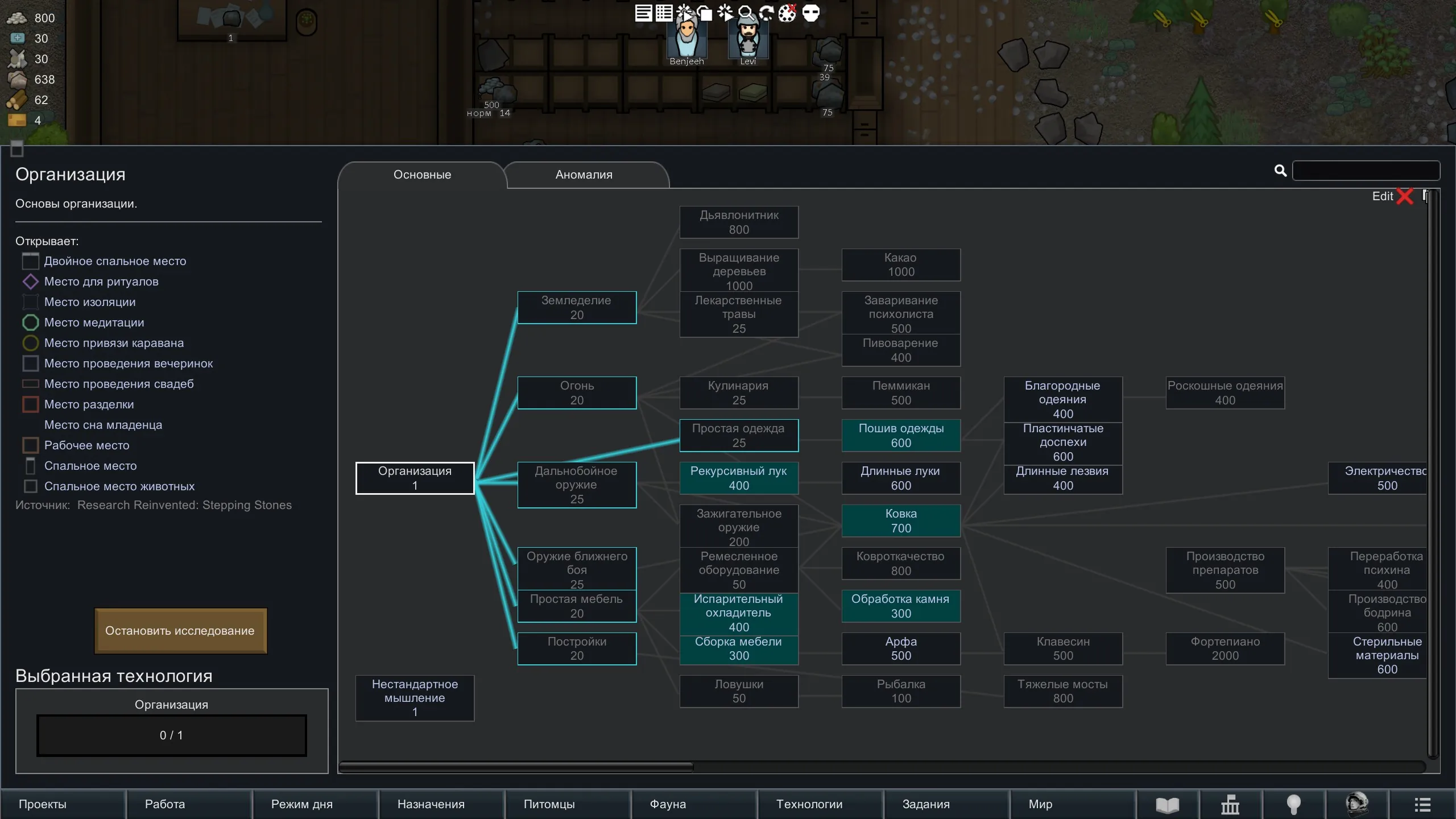
Task: Click the palette with red X icon
Action: click(788, 13)
